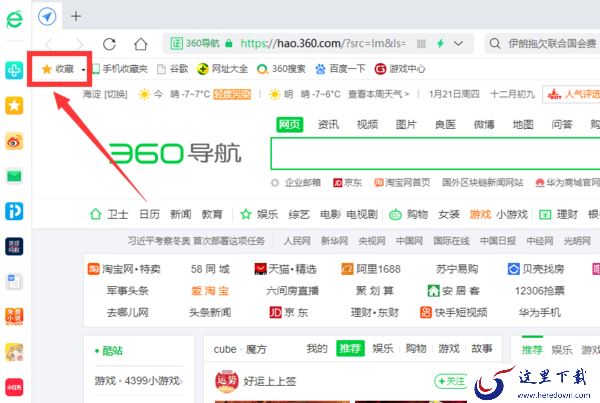Click the 人气评选 hot button

coord(571,94)
